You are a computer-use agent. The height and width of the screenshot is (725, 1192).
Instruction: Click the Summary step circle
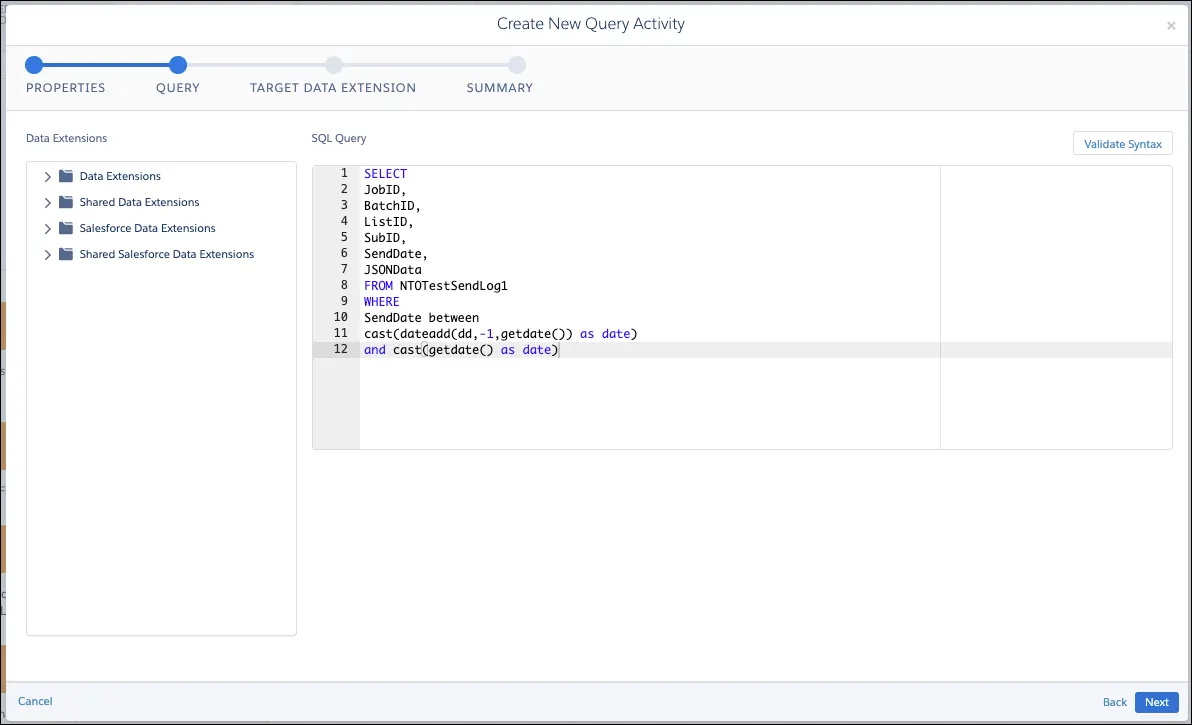pos(517,63)
